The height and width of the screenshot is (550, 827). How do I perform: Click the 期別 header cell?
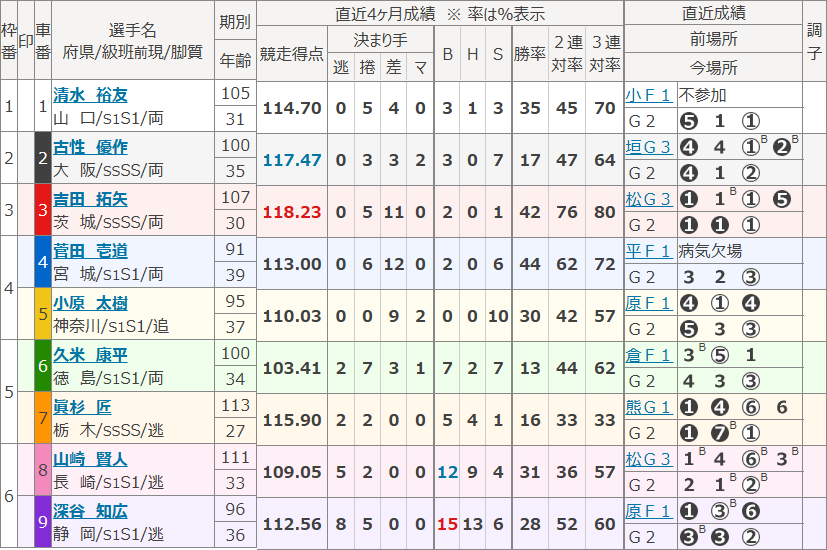coord(235,21)
